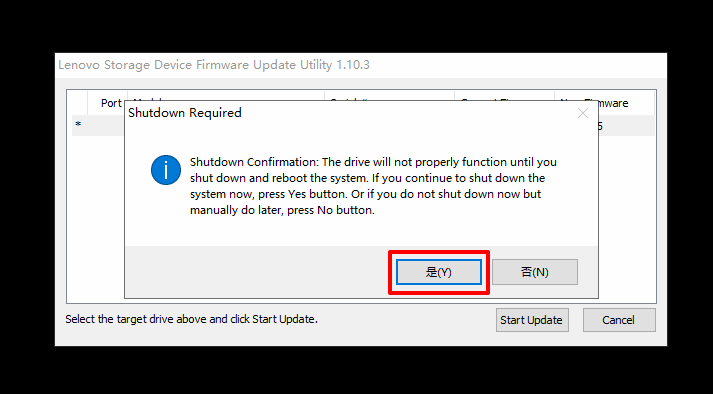Click the blue information icon in dialog
Viewport: 713px width, 394px height.
[166, 170]
